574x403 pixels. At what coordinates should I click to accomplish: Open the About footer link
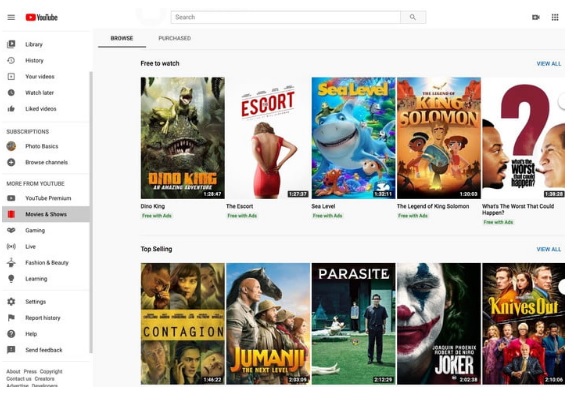pos(13,372)
